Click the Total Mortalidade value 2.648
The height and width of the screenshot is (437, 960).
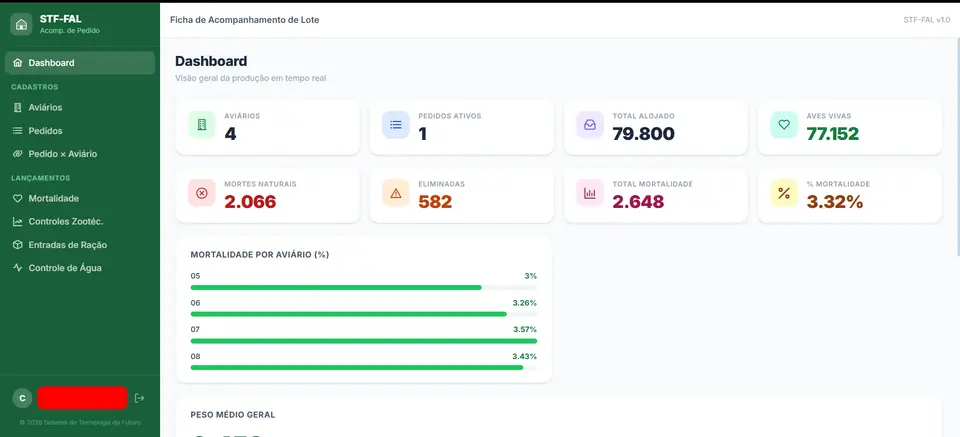click(x=639, y=201)
